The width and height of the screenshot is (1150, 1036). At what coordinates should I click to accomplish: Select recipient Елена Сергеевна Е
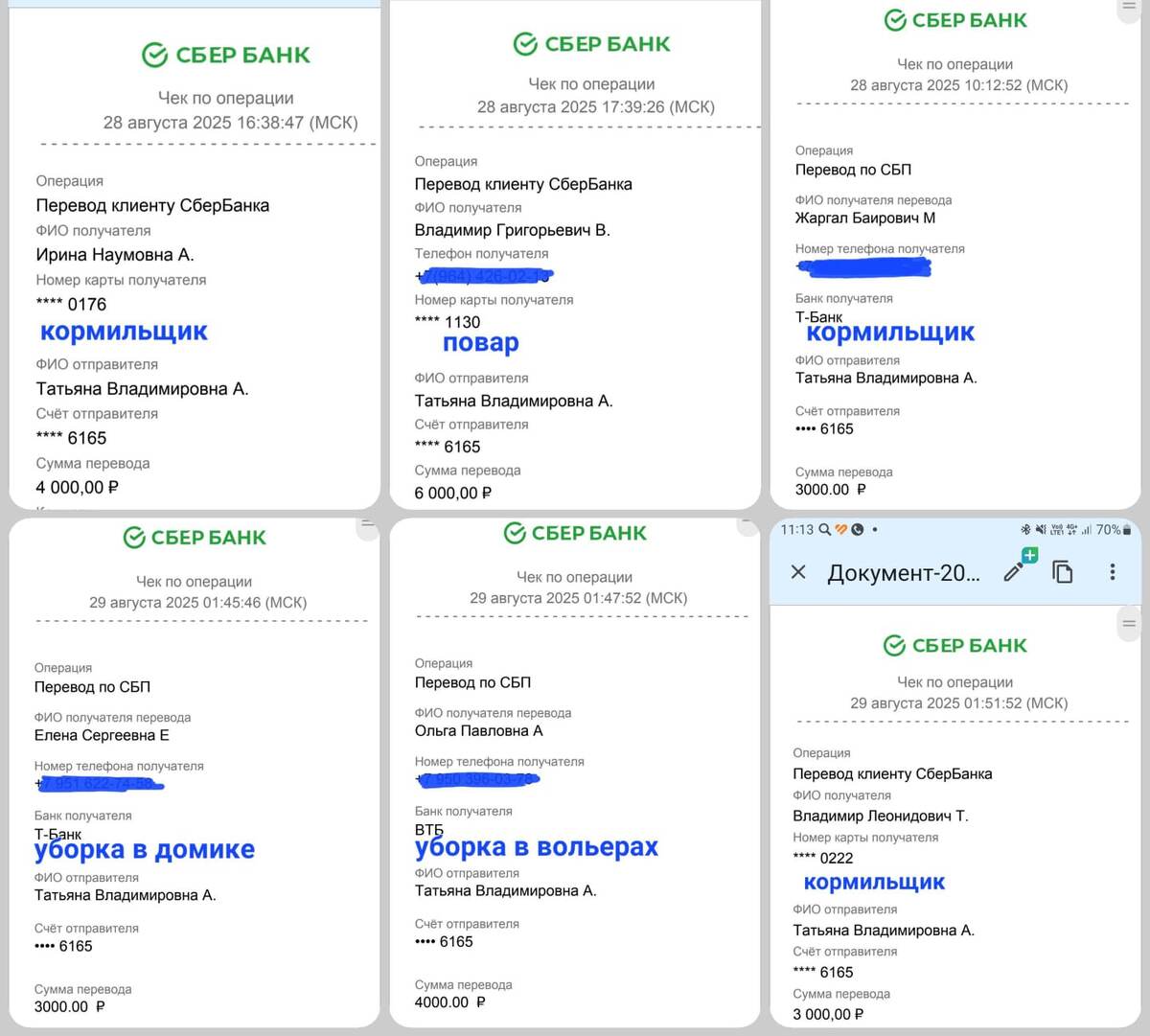(102, 736)
